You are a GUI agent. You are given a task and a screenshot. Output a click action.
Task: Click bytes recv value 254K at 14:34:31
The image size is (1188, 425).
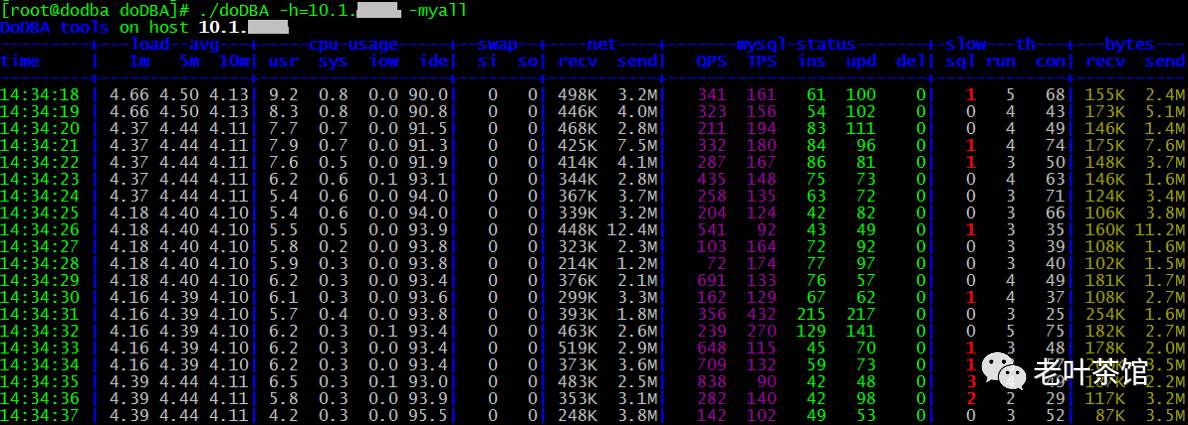pyautogui.click(x=1105, y=313)
